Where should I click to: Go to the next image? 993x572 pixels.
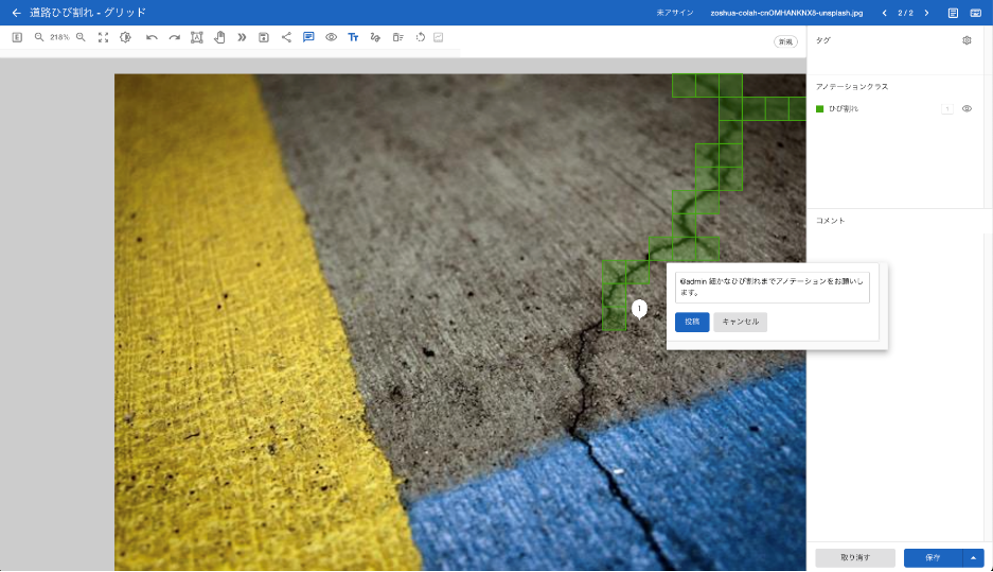click(x=927, y=13)
